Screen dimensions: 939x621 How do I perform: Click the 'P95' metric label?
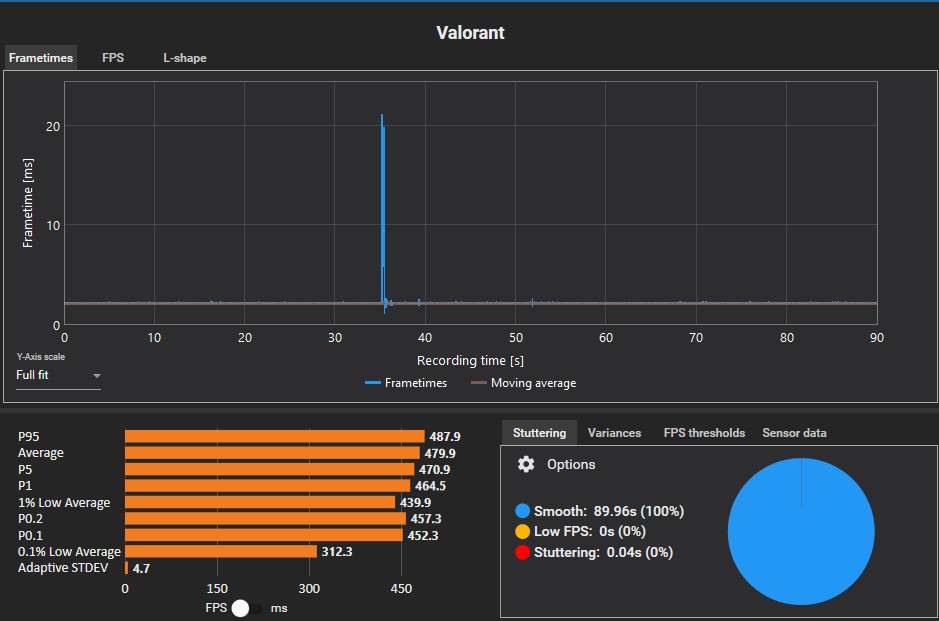click(x=29, y=437)
